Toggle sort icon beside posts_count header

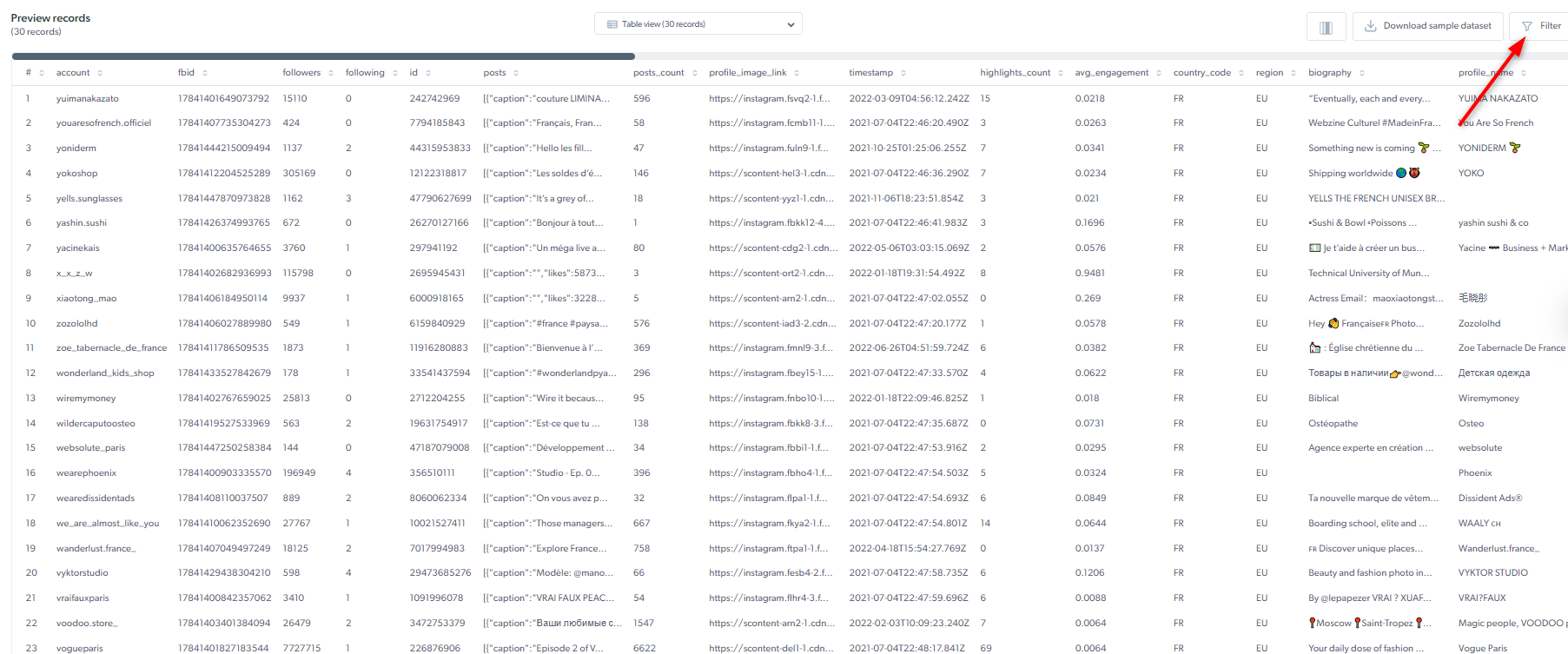(694, 73)
